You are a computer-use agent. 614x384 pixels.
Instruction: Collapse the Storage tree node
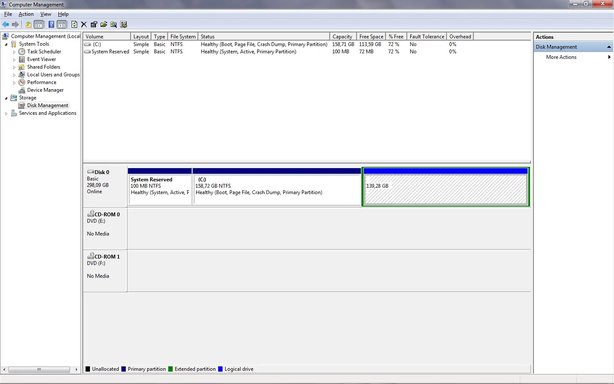point(6,98)
